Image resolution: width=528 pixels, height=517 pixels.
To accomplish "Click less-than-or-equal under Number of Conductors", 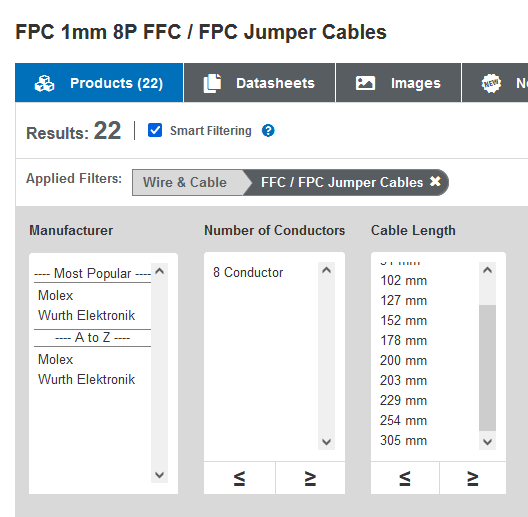I will 239,478.
